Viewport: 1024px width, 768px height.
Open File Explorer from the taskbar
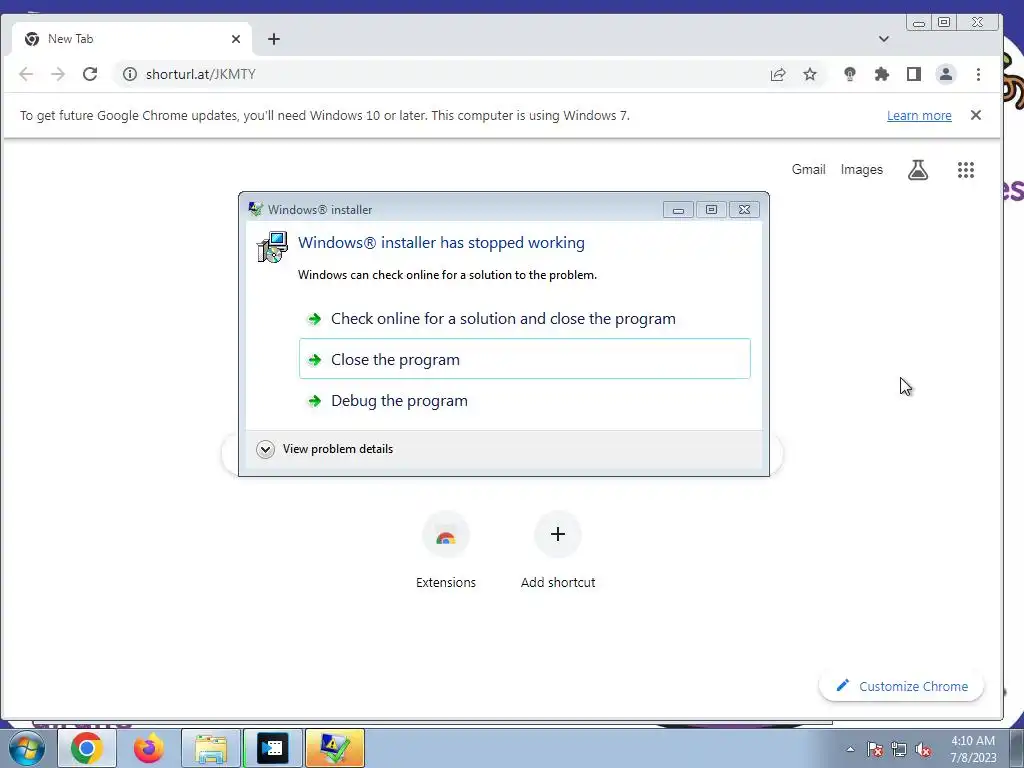point(211,748)
